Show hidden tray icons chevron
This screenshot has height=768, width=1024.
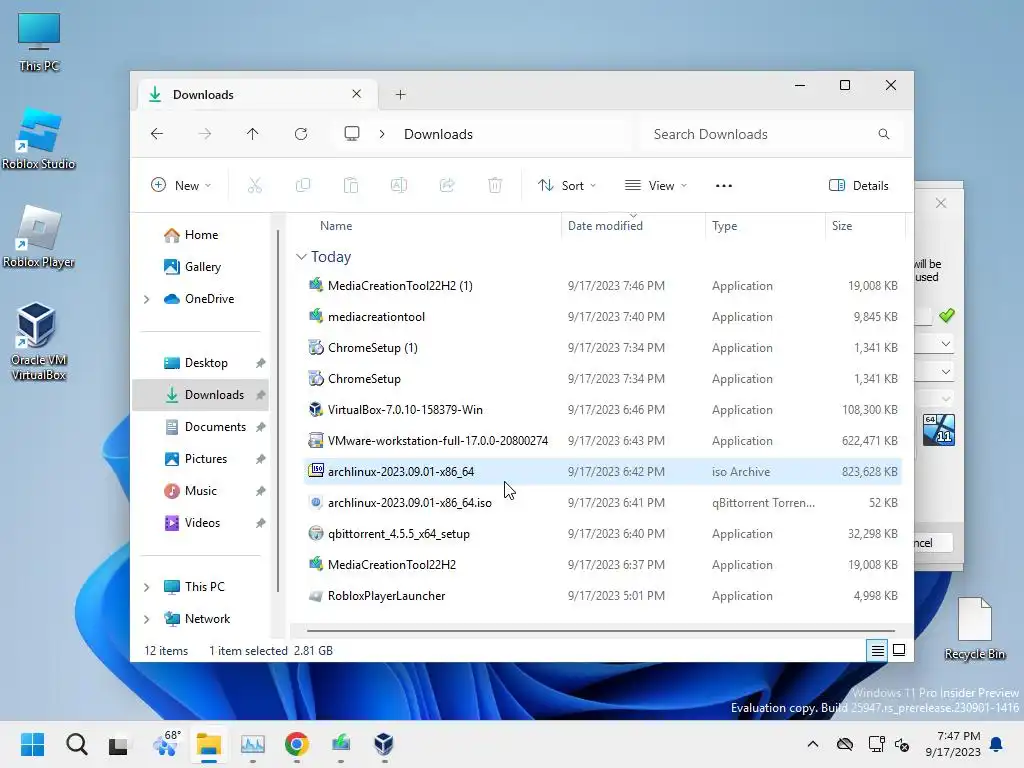812,744
